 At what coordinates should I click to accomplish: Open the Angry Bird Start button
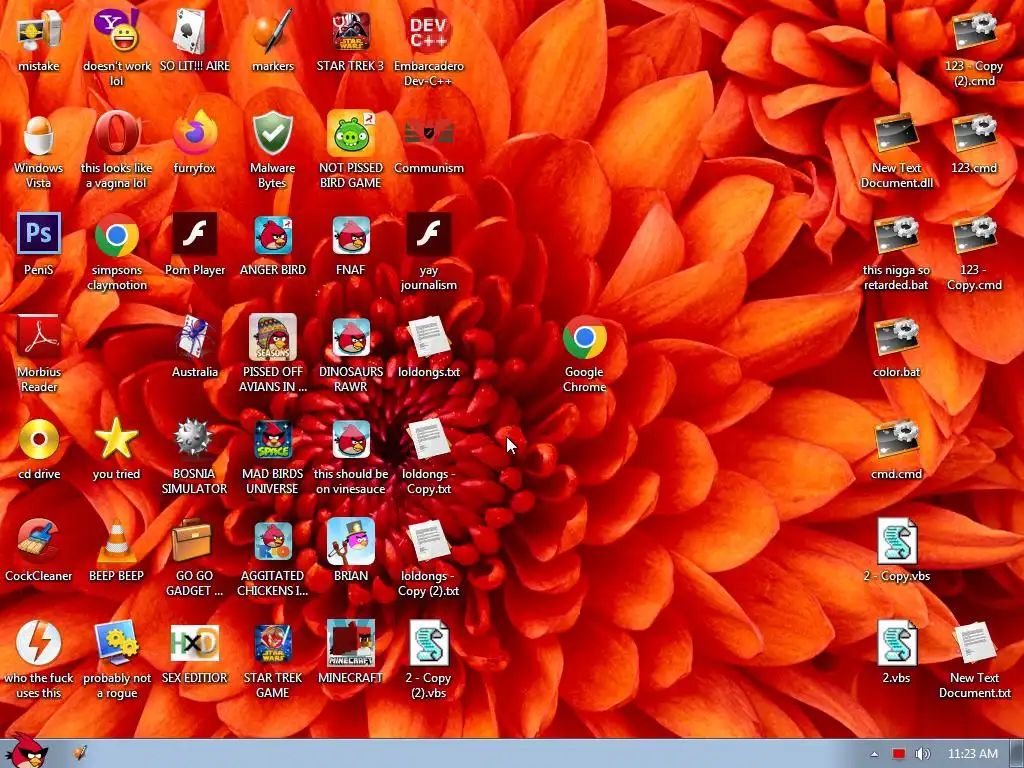click(25, 751)
